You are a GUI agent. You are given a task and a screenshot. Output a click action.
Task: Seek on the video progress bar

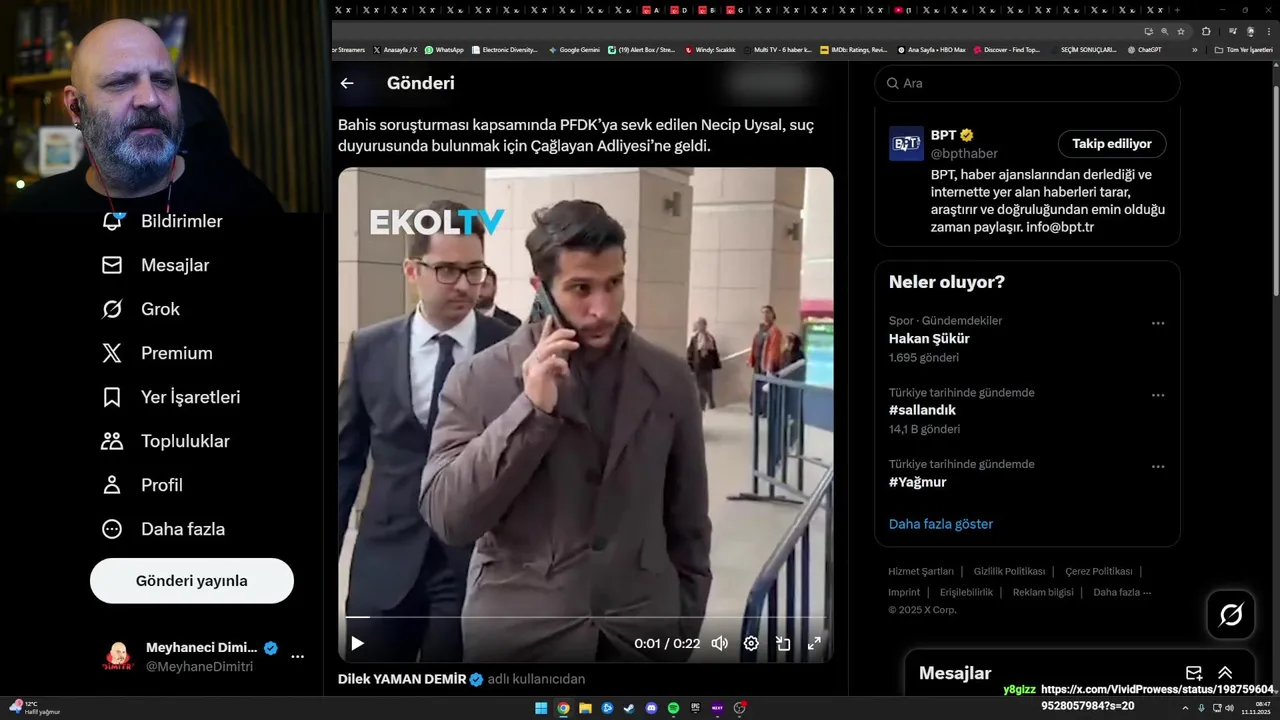coord(585,618)
